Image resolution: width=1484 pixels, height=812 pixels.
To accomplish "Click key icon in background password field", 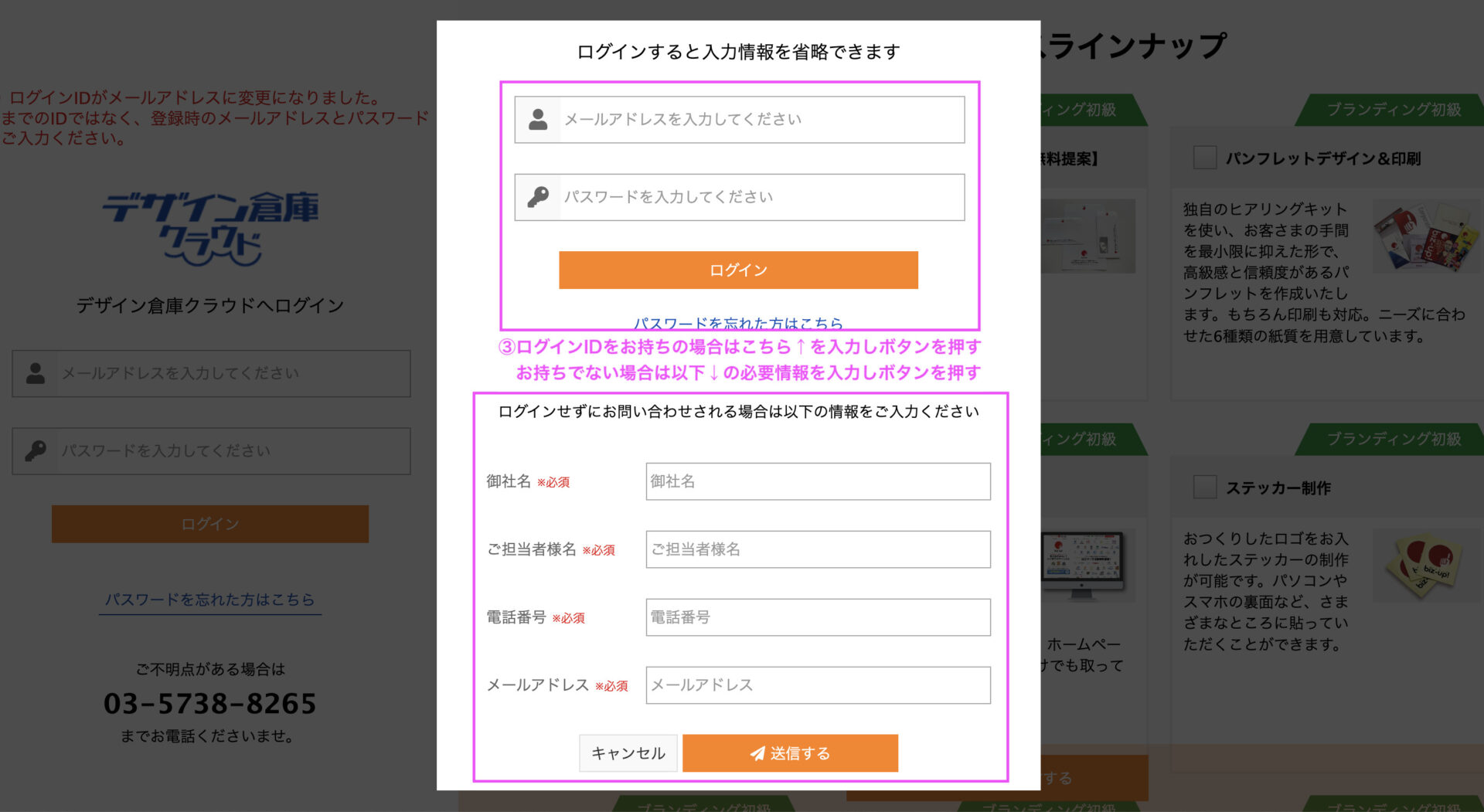I will 36,450.
